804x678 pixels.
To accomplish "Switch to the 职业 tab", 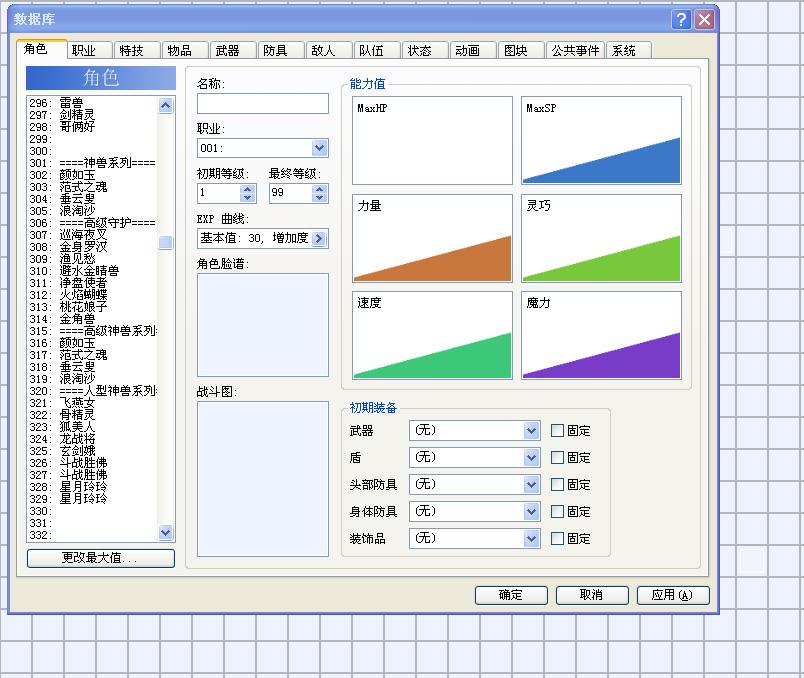I will [x=89, y=50].
